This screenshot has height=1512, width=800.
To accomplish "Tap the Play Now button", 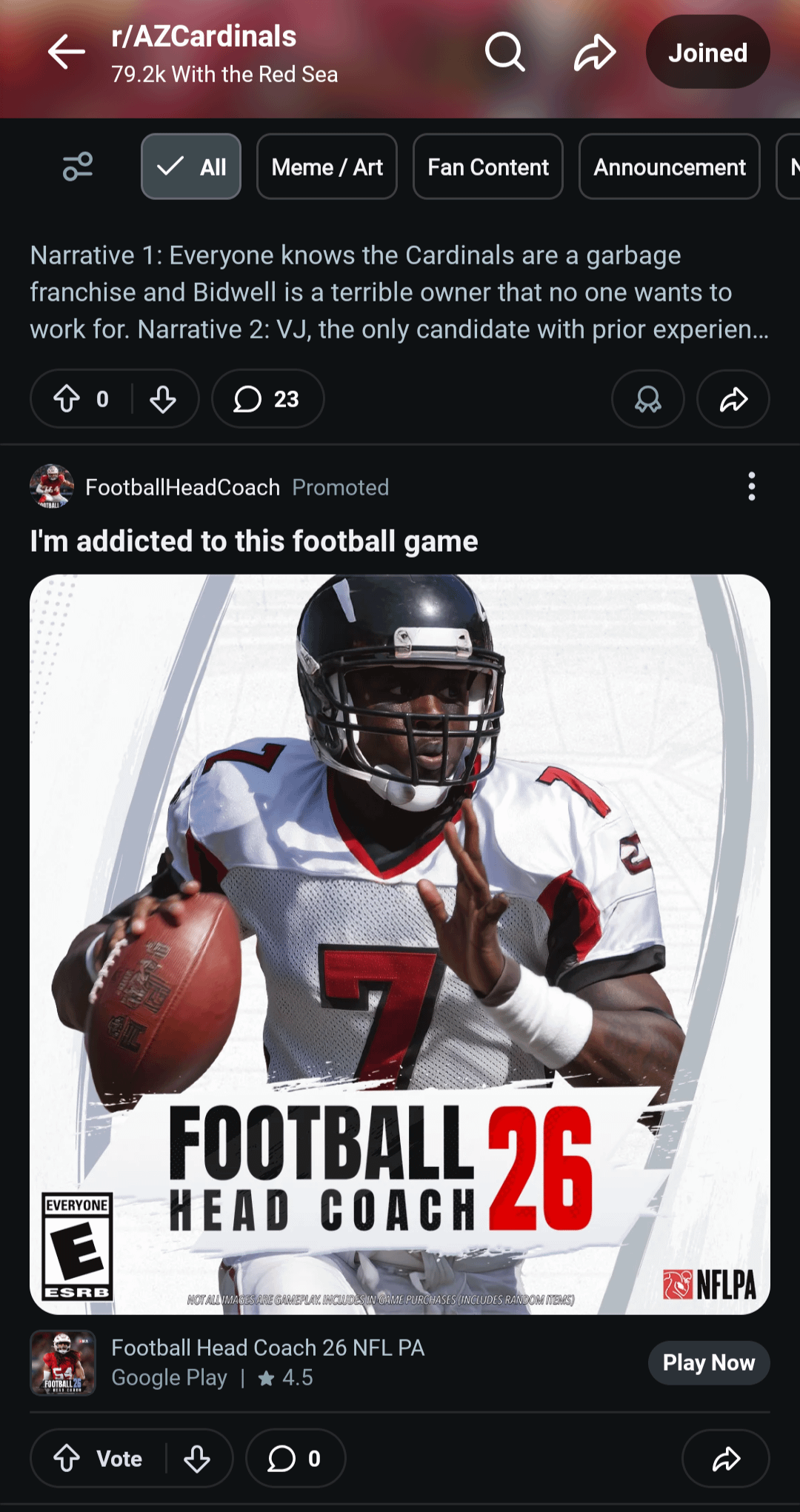I will (709, 1362).
